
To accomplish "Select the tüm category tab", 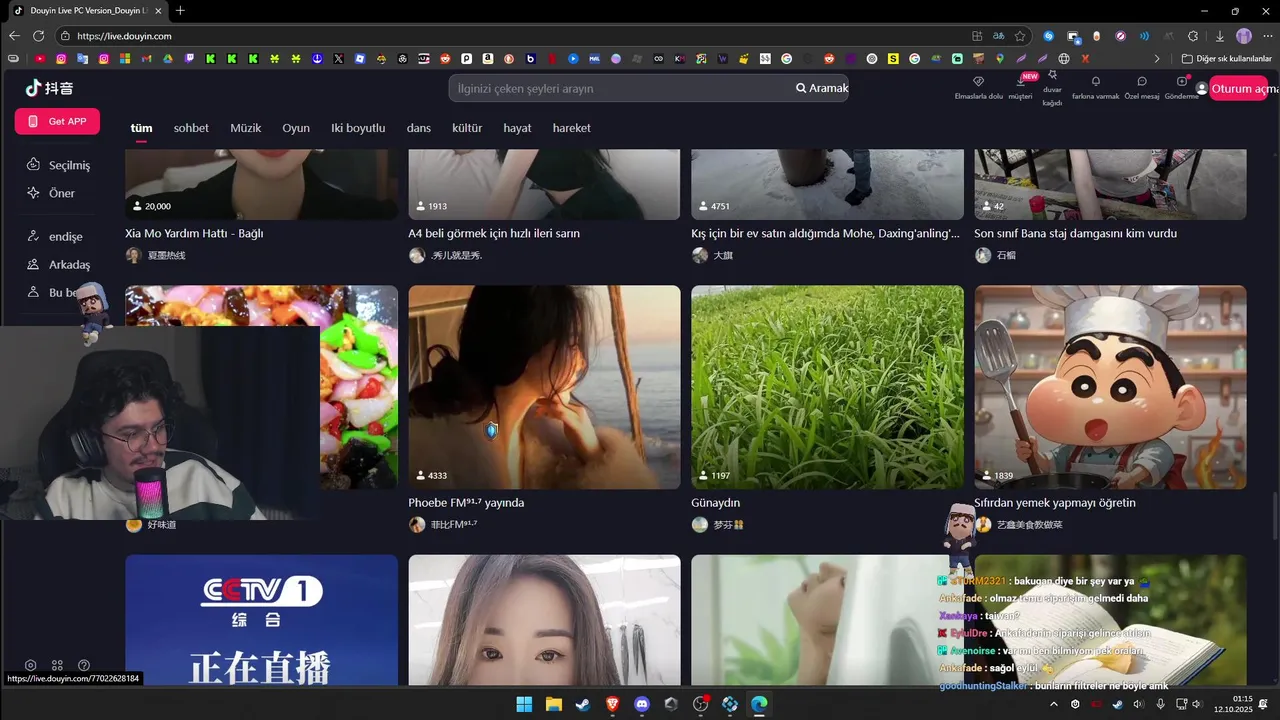I will click(141, 128).
